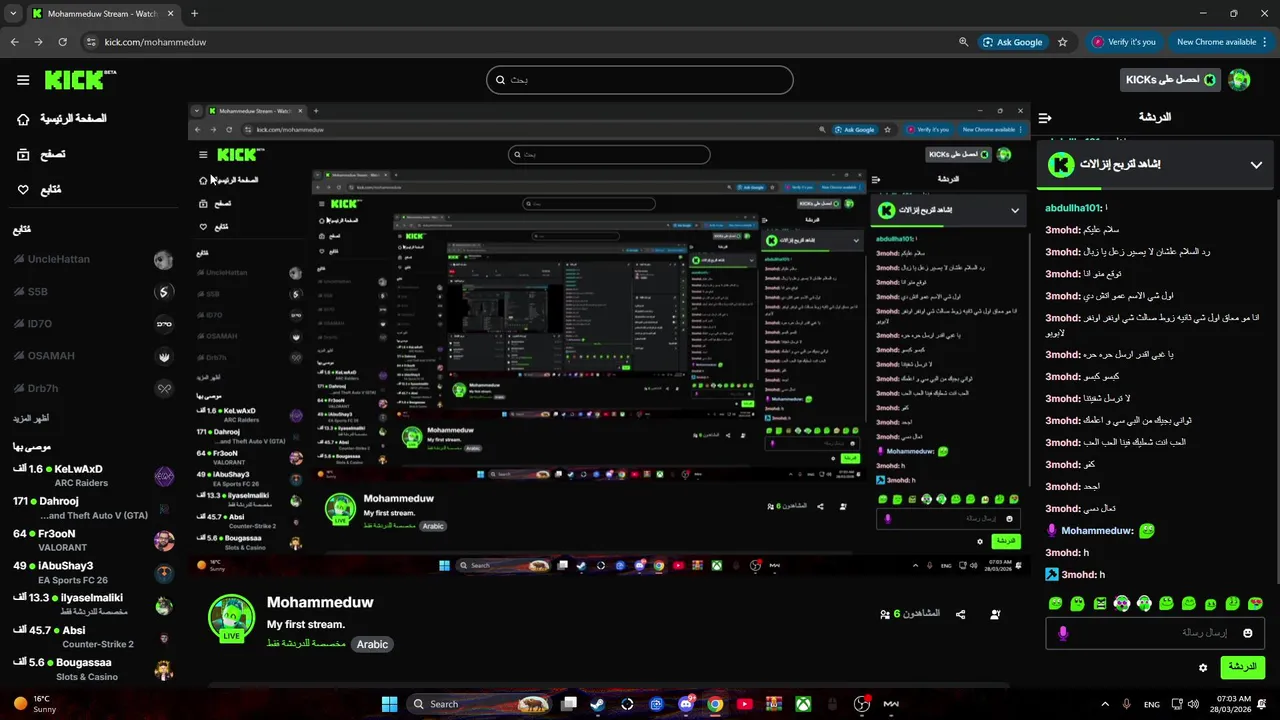Open Chrome tab search dropdown
1280x720 pixels.
pos(12,14)
